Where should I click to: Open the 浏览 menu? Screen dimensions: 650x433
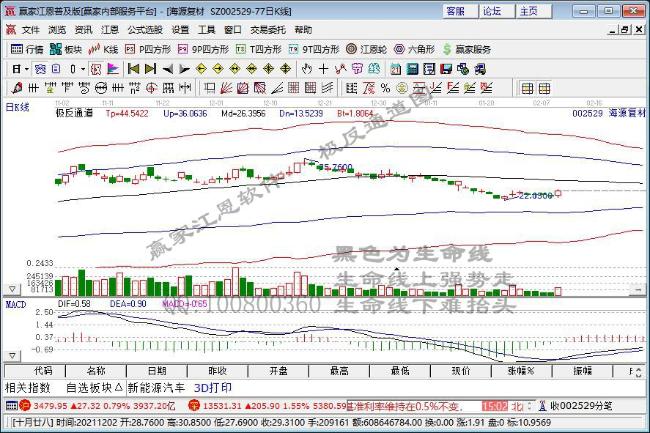57,30
